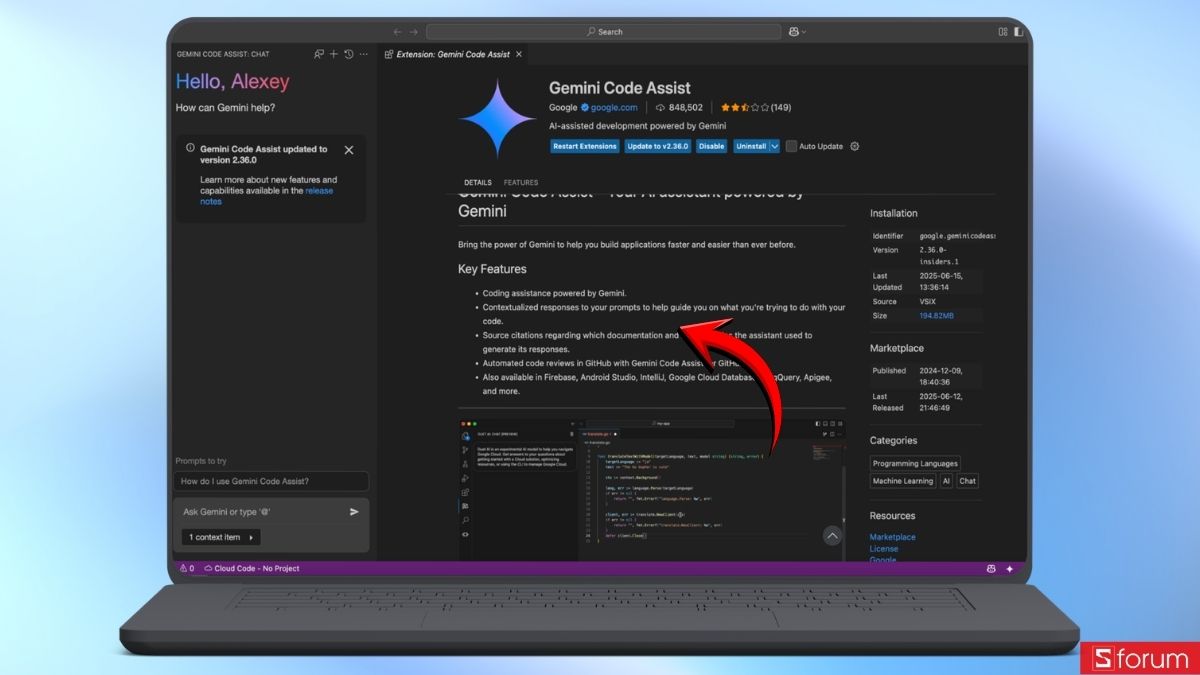
Task: Click the Restart Extensions button
Action: click(x=585, y=146)
